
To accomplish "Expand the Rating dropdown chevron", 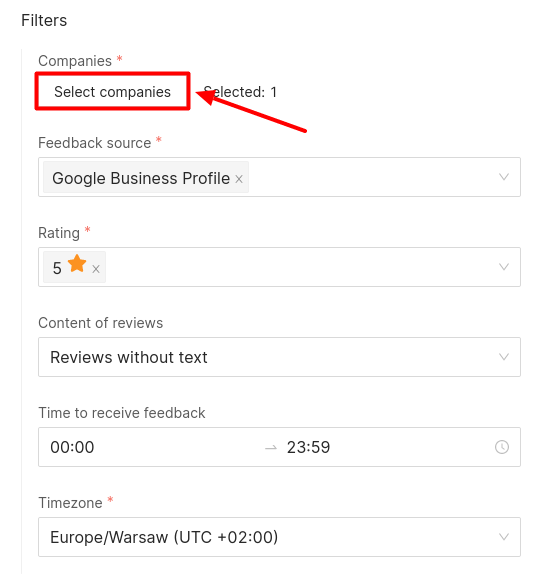I will point(504,267).
